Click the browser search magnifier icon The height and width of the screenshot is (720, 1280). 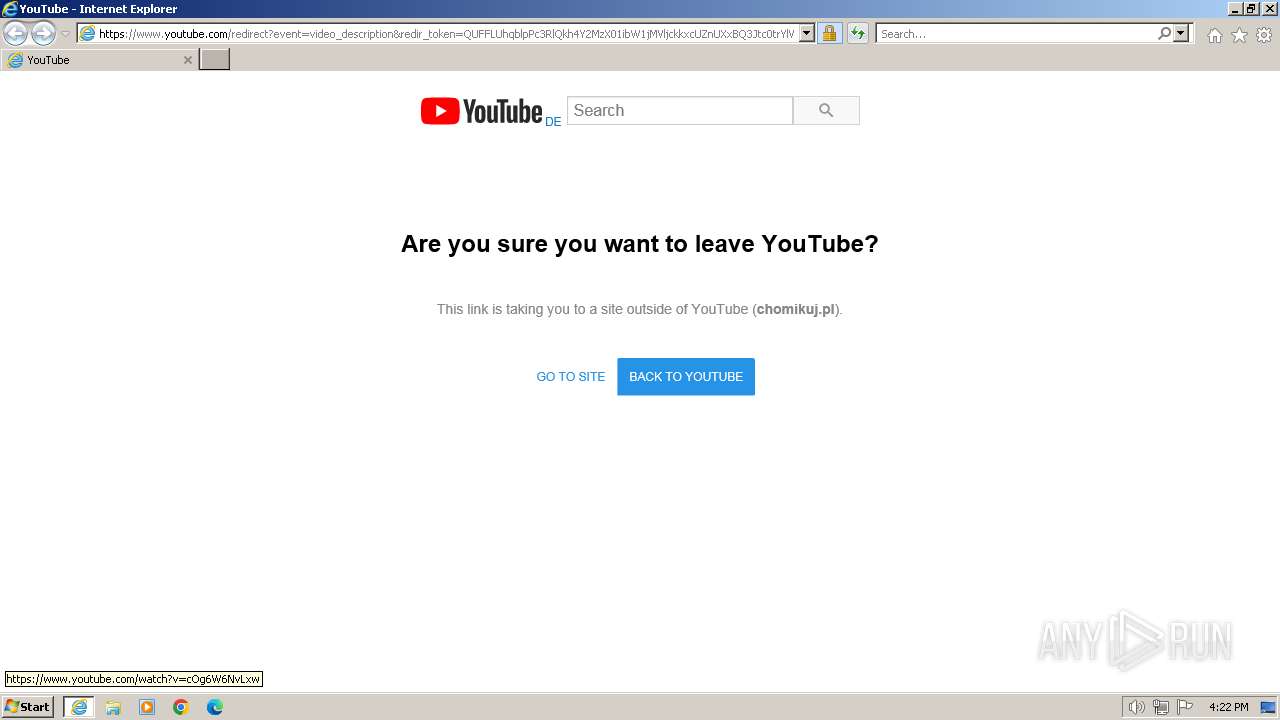[1164, 34]
